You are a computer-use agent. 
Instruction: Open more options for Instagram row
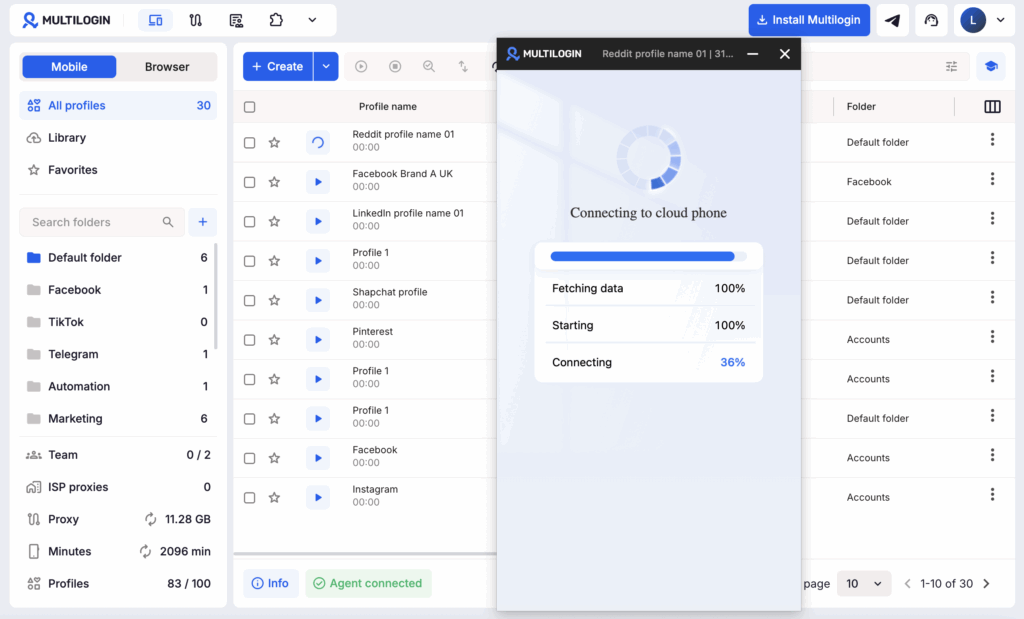click(992, 495)
